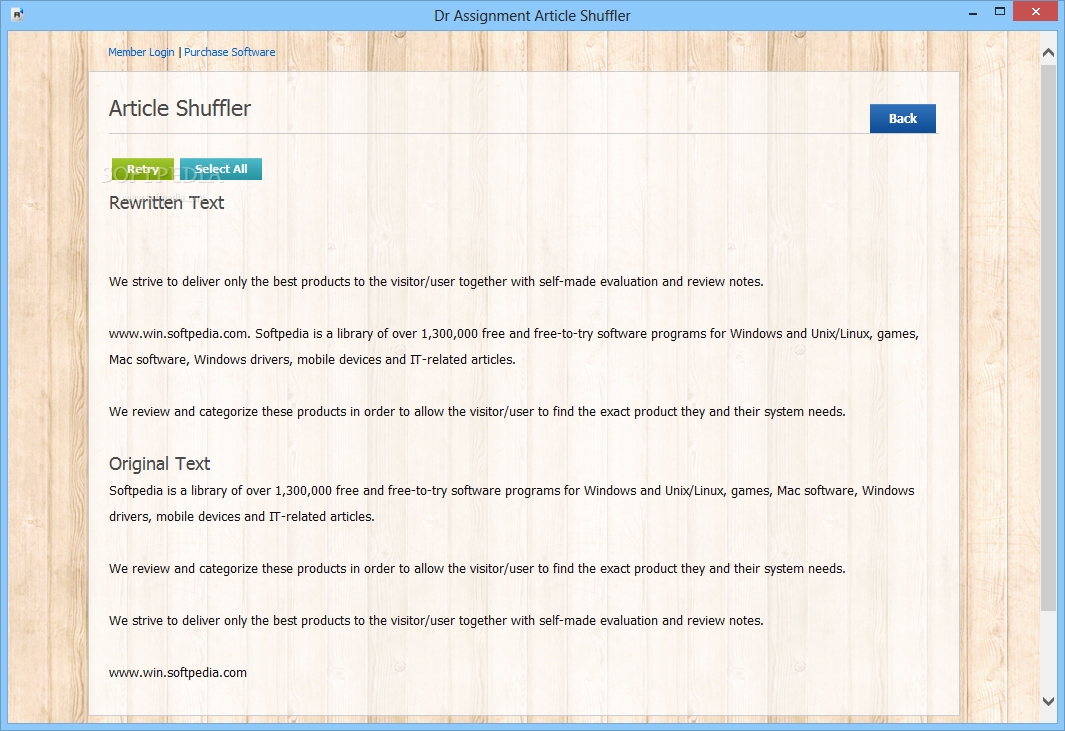
Task: Click original sentence 'We strive to deliver'
Action: coord(436,620)
